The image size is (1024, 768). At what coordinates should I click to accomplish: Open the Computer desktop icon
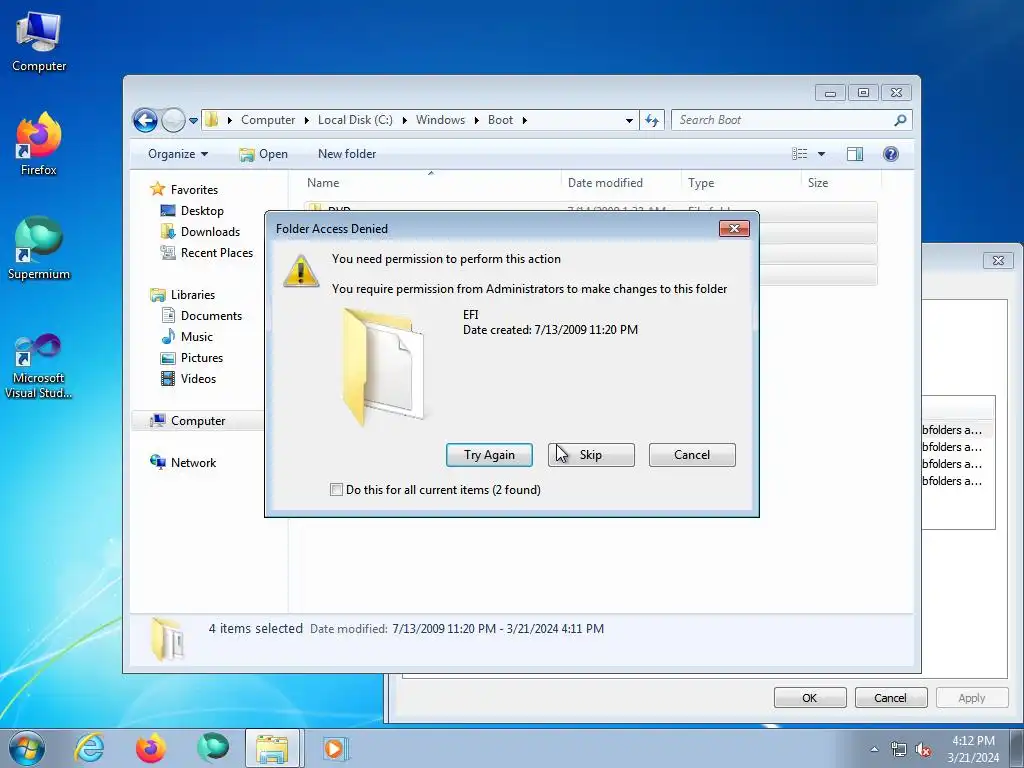tap(39, 42)
